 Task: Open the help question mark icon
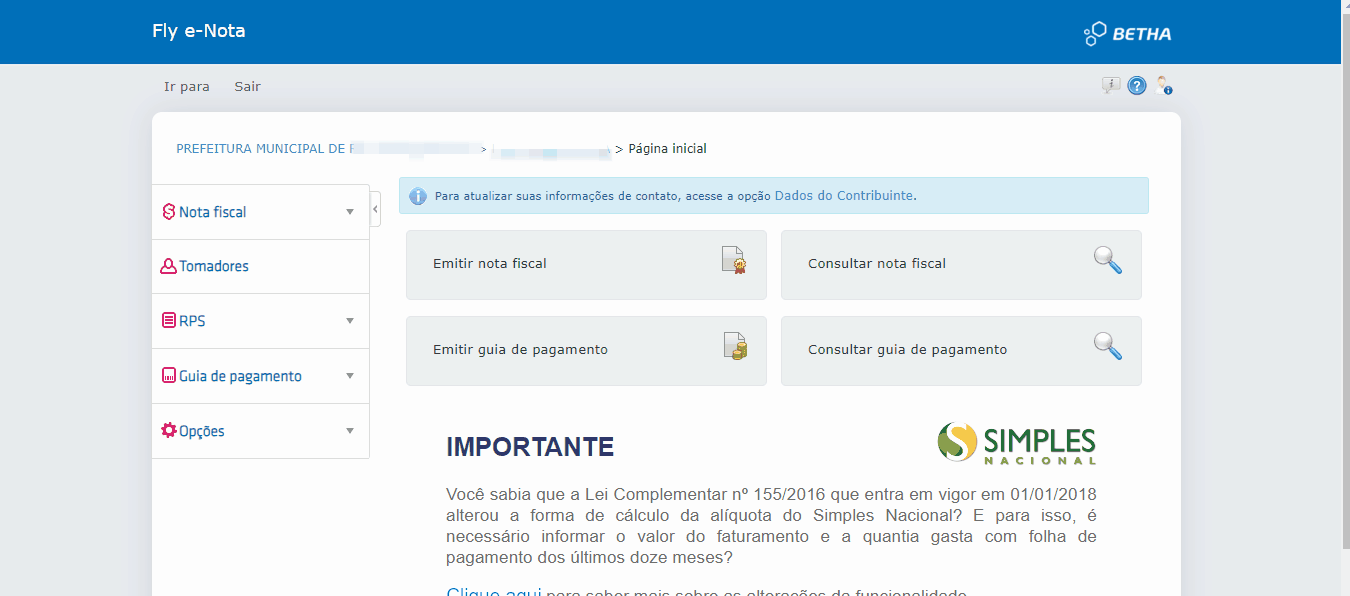(x=1137, y=85)
